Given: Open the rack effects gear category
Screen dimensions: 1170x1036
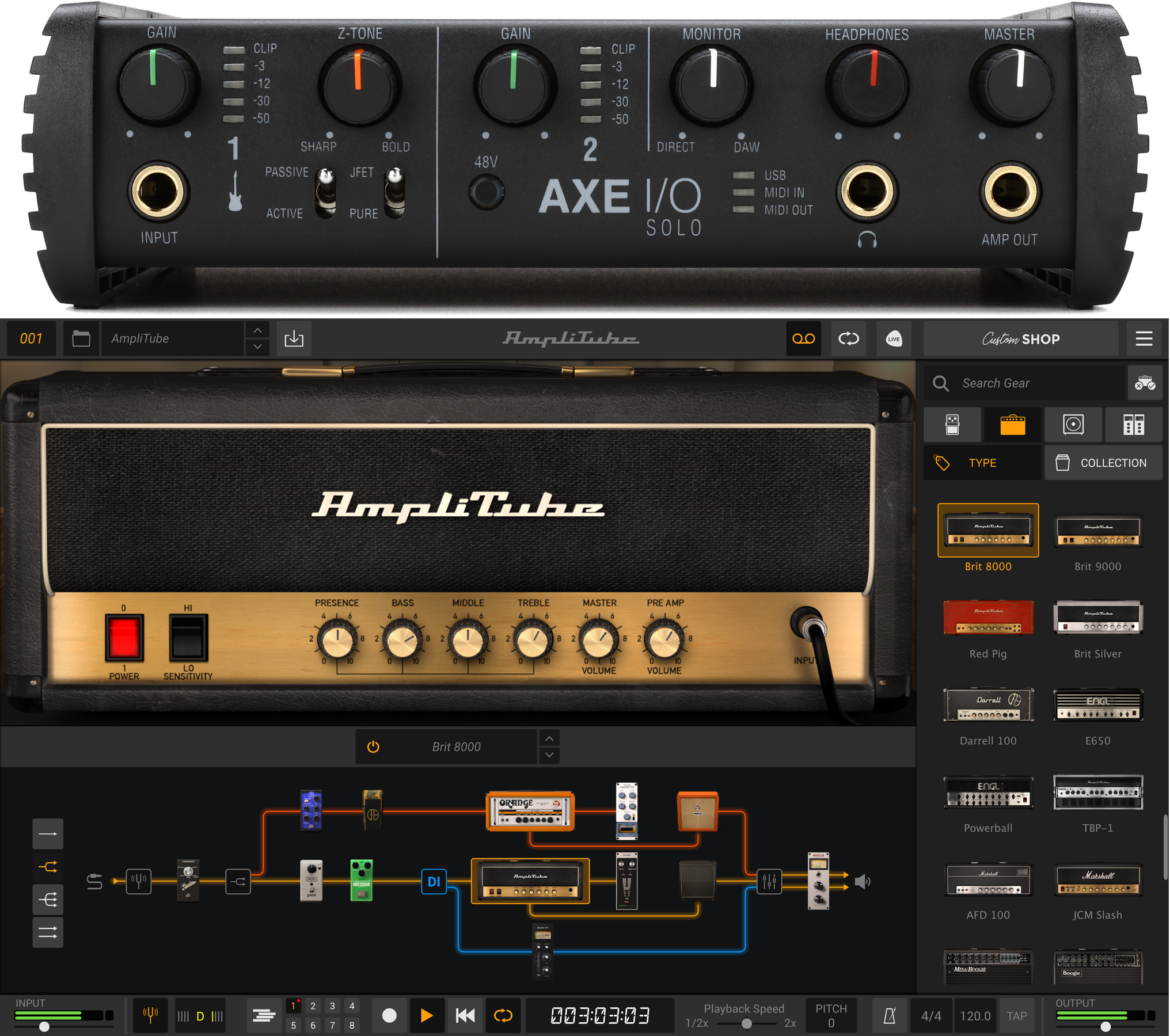Looking at the screenshot, I should [x=1134, y=425].
